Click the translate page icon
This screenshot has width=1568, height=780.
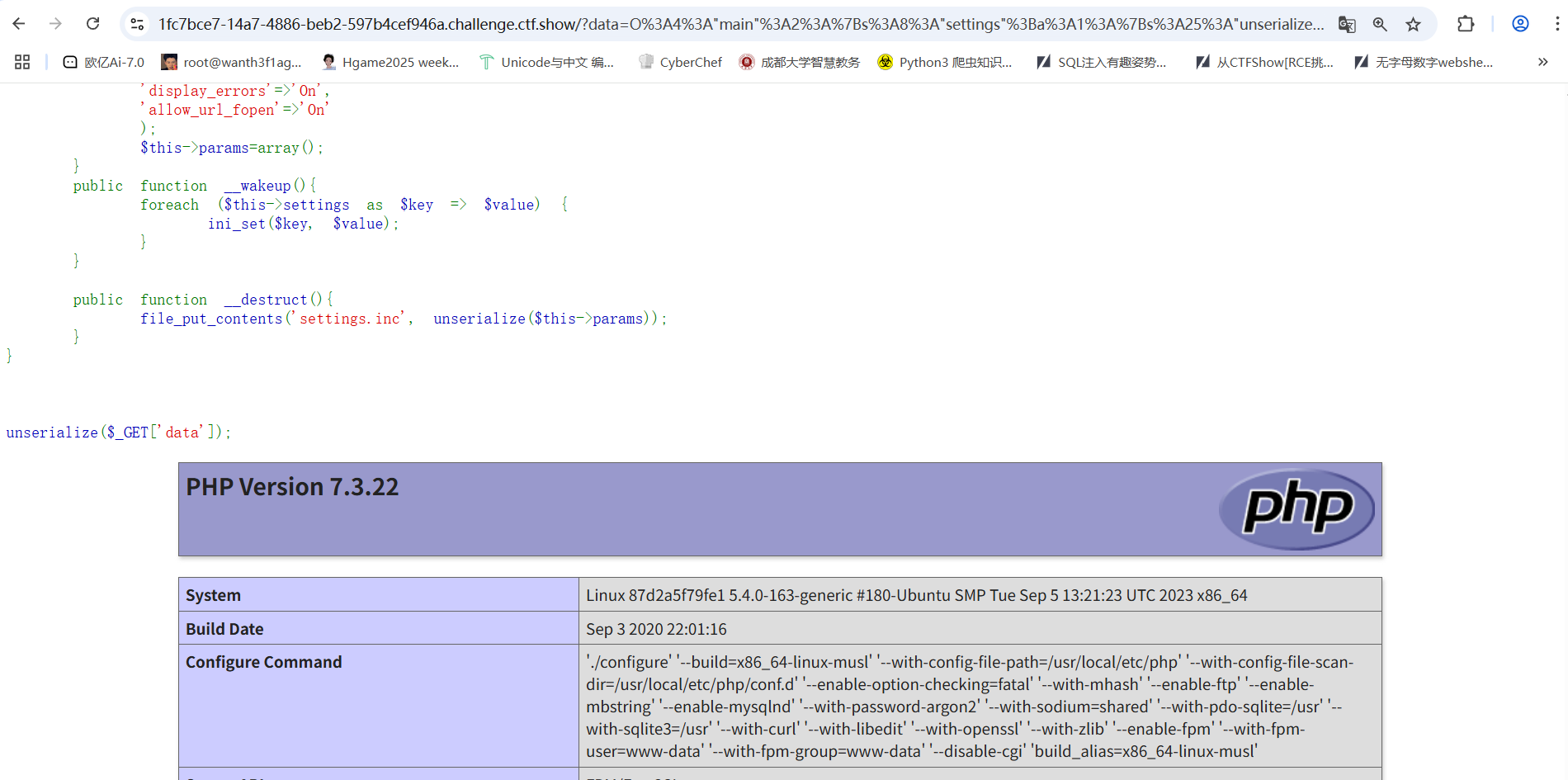1347,24
